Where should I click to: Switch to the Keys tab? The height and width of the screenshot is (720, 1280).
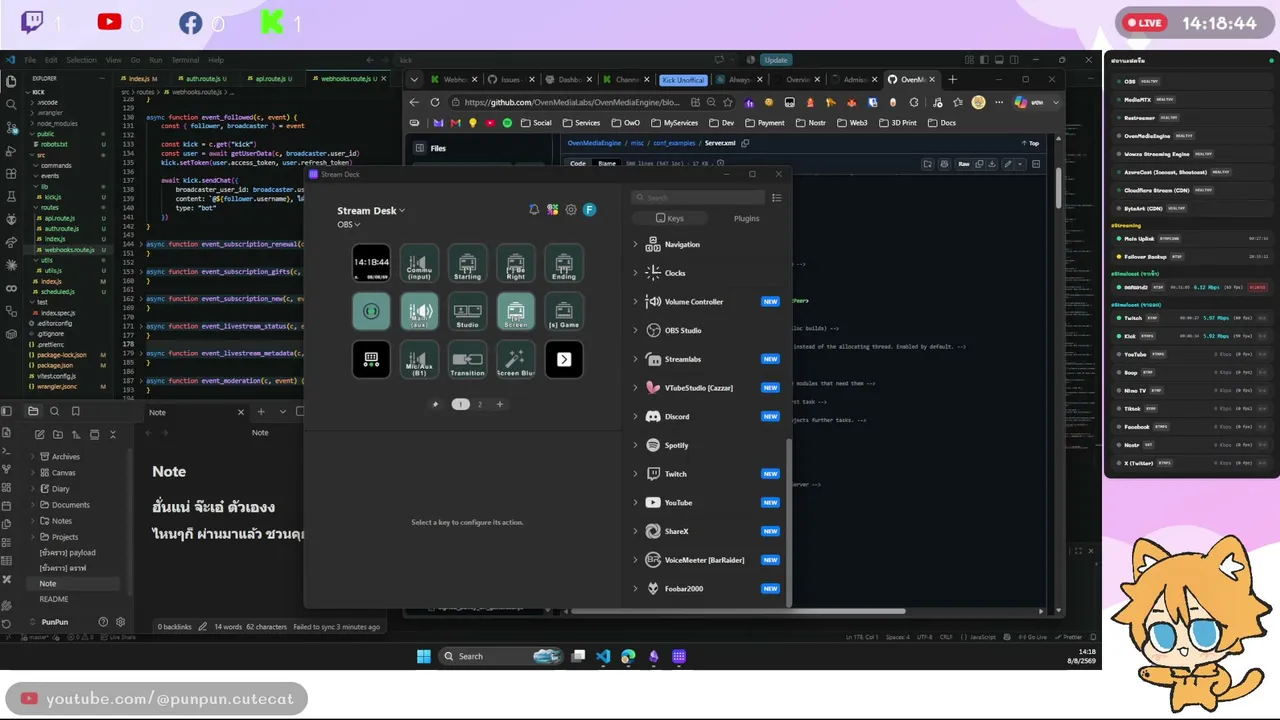click(x=669, y=218)
